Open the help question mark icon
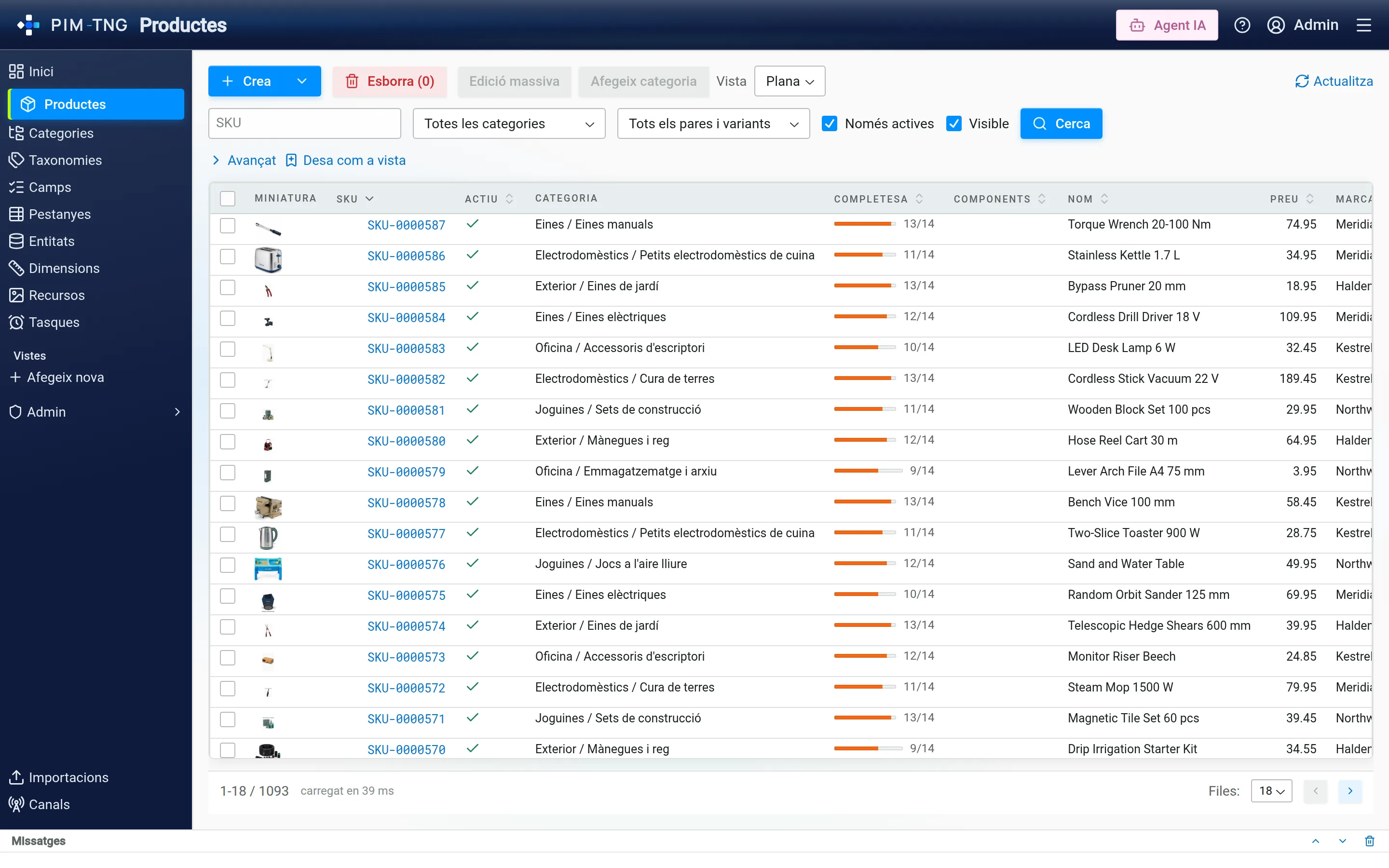The width and height of the screenshot is (1389, 868). tap(1242, 25)
